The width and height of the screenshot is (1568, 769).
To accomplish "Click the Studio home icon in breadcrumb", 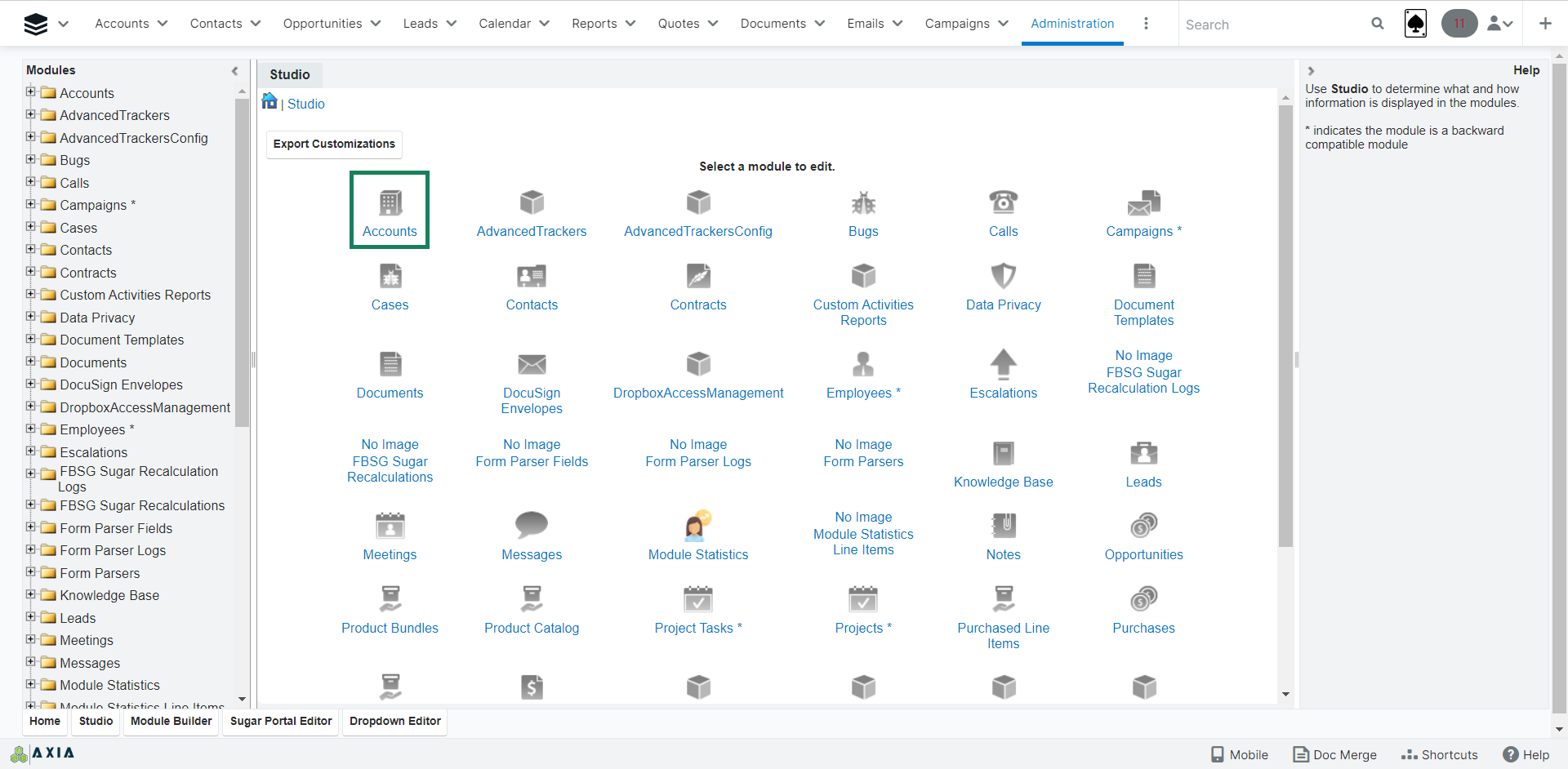I will click(x=269, y=101).
